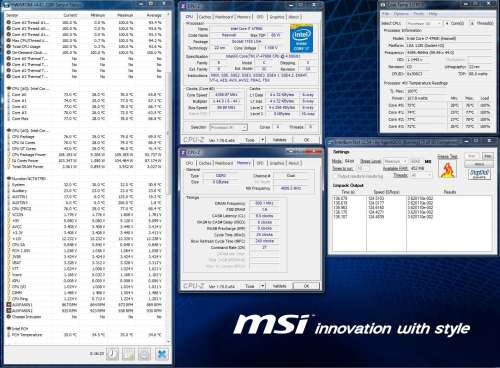Viewport: 500px width, 368px height.
Task: Click the Results column header in IntelBurnTest
Action: pos(449,192)
